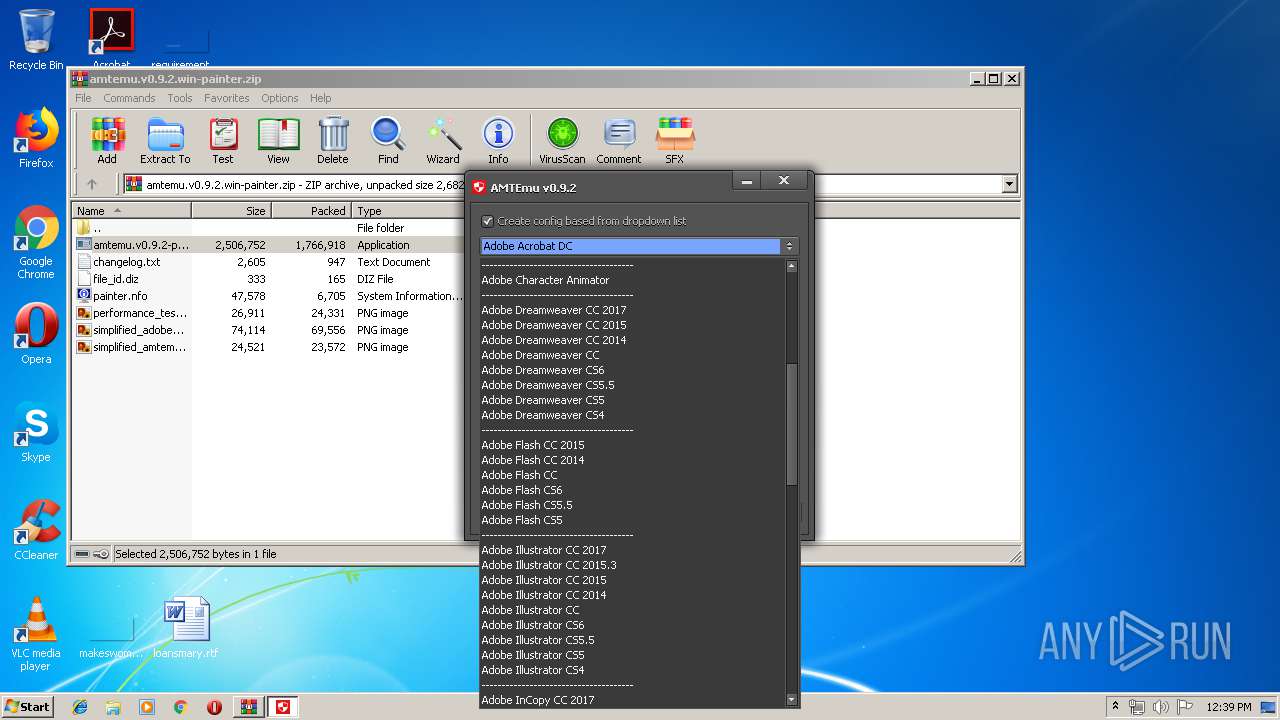Click AMTEmu taskbar button
Screen dimensions: 1280x720
[x=283, y=707]
